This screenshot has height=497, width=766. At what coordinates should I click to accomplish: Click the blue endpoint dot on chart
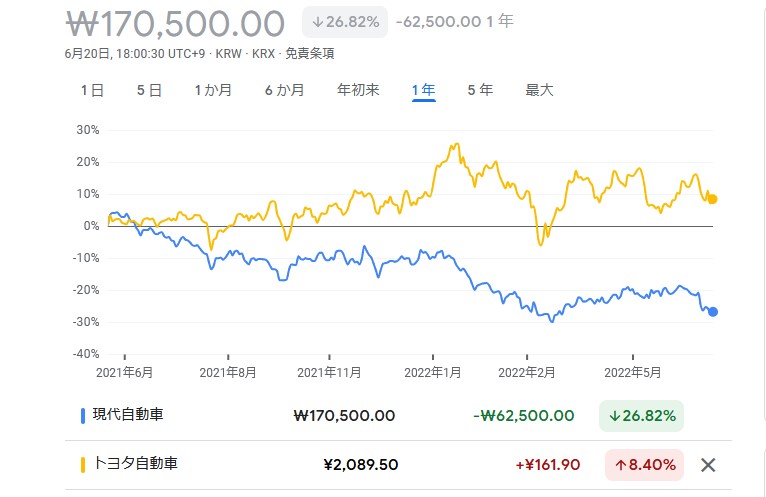pyautogui.click(x=712, y=312)
